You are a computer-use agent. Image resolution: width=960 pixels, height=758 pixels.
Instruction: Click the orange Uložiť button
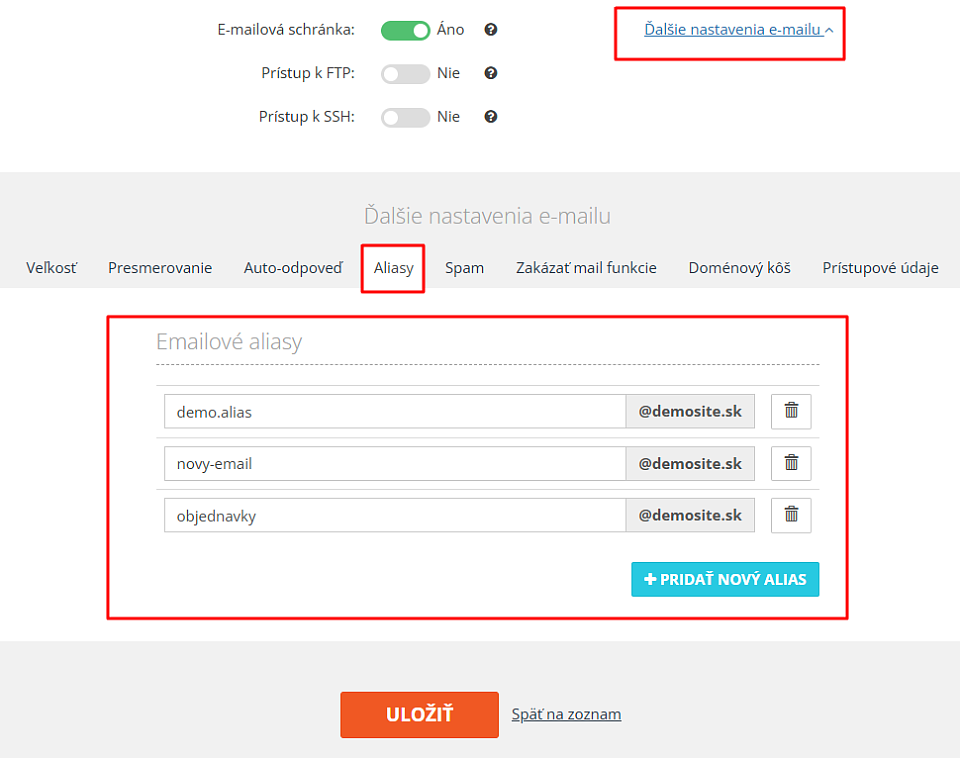tap(419, 715)
